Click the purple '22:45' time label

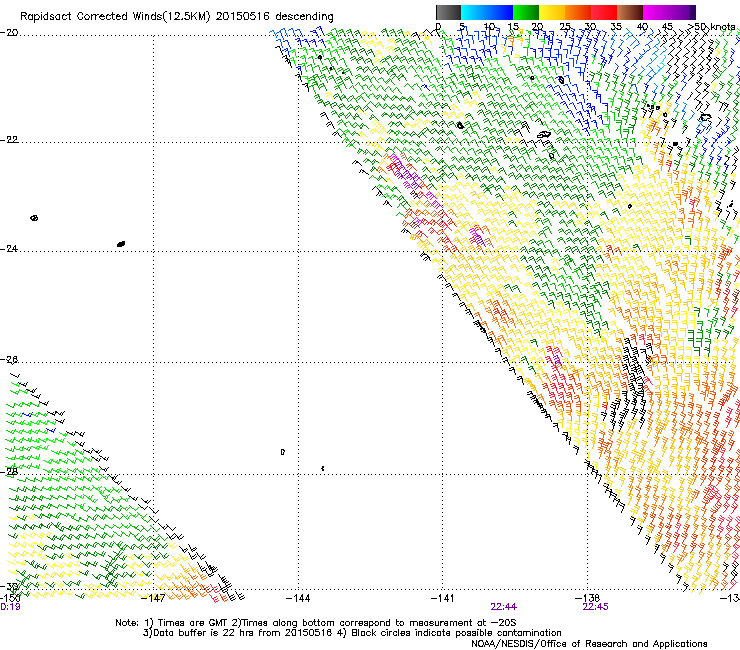[x=596, y=607]
